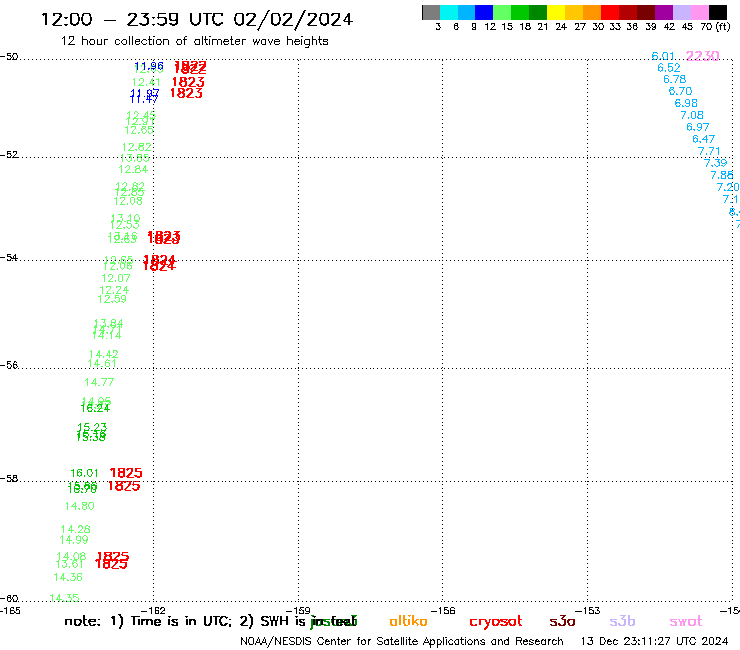
Task: Click the wave height value '12.41'
Action: coord(146,82)
